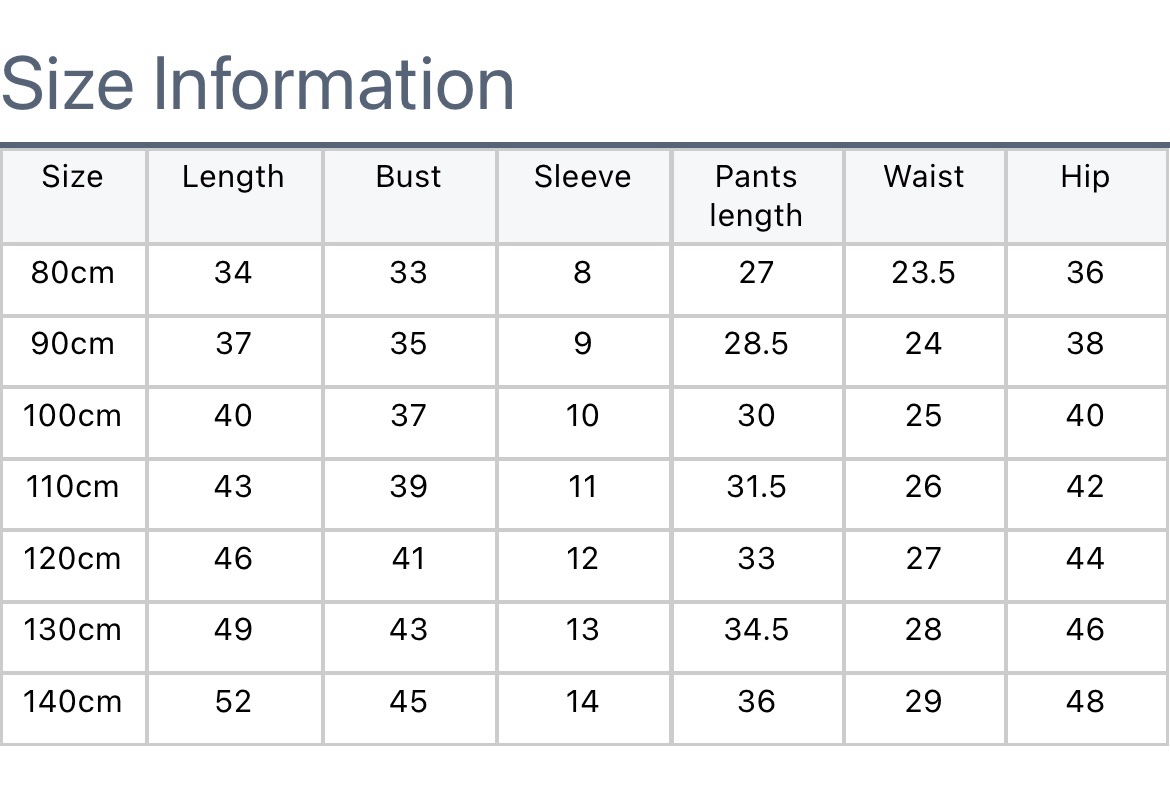Click the Size Information heading
Screen dimensions: 1170x785
click(x=258, y=84)
